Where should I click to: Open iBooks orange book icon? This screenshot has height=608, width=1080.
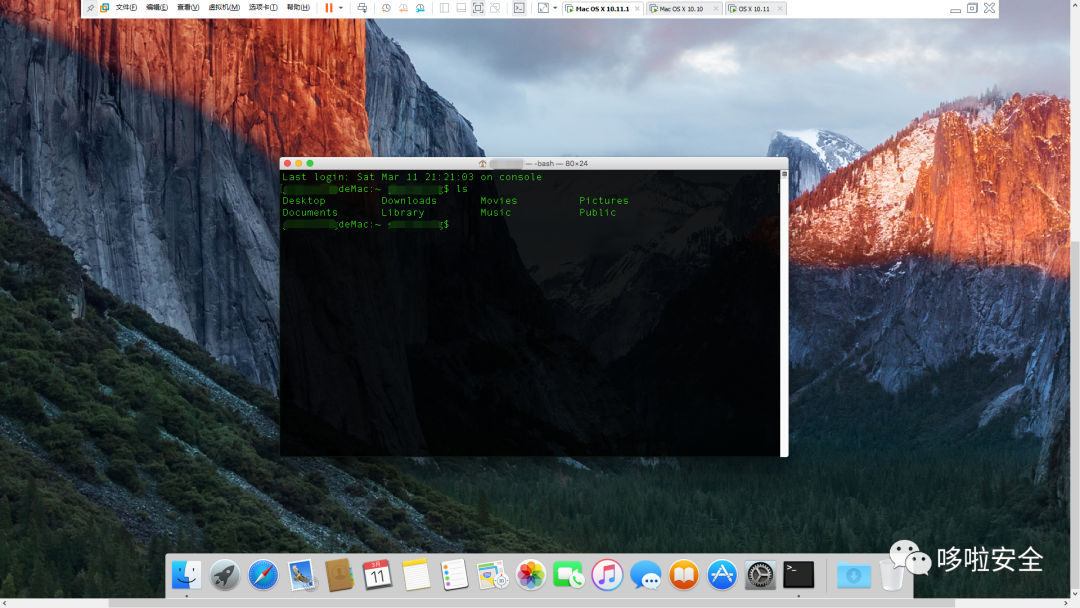683,575
